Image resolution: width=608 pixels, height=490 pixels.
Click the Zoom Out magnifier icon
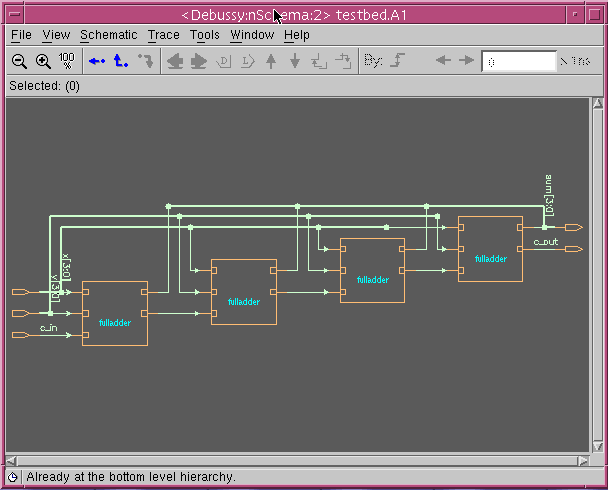[x=19, y=61]
